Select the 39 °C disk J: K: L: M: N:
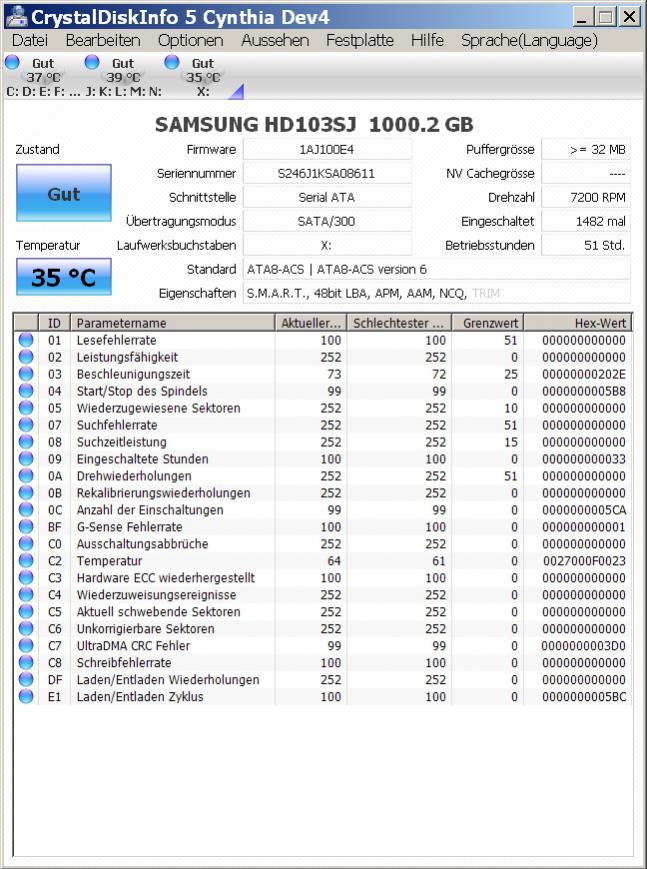The width and height of the screenshot is (647, 869). click(123, 77)
